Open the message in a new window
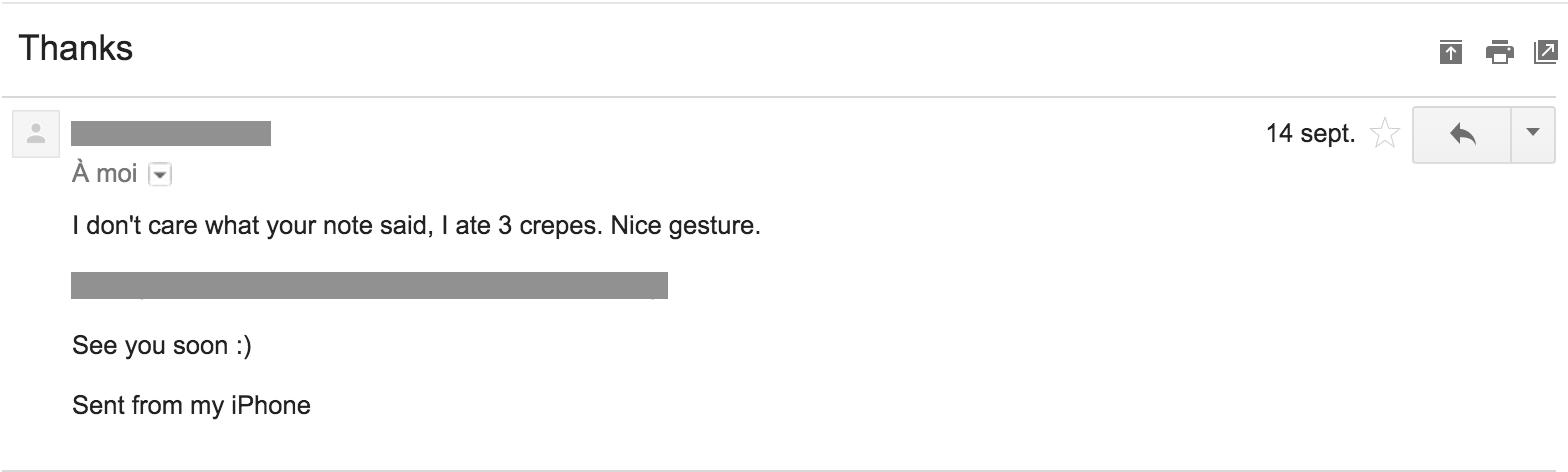Viewport: 1568px width, 472px height. pos(1545,52)
